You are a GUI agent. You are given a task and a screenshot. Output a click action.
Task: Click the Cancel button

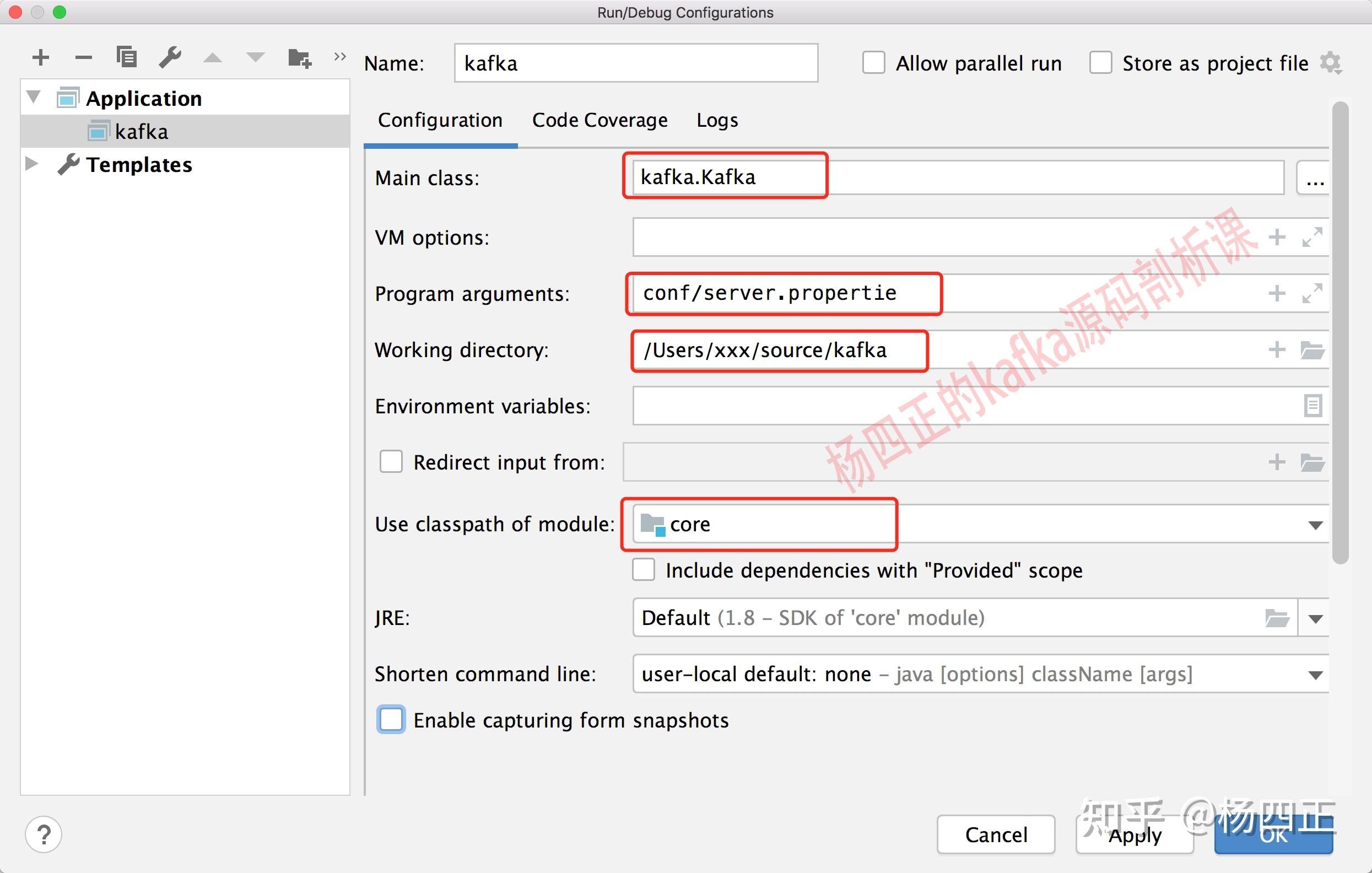pyautogui.click(x=996, y=835)
